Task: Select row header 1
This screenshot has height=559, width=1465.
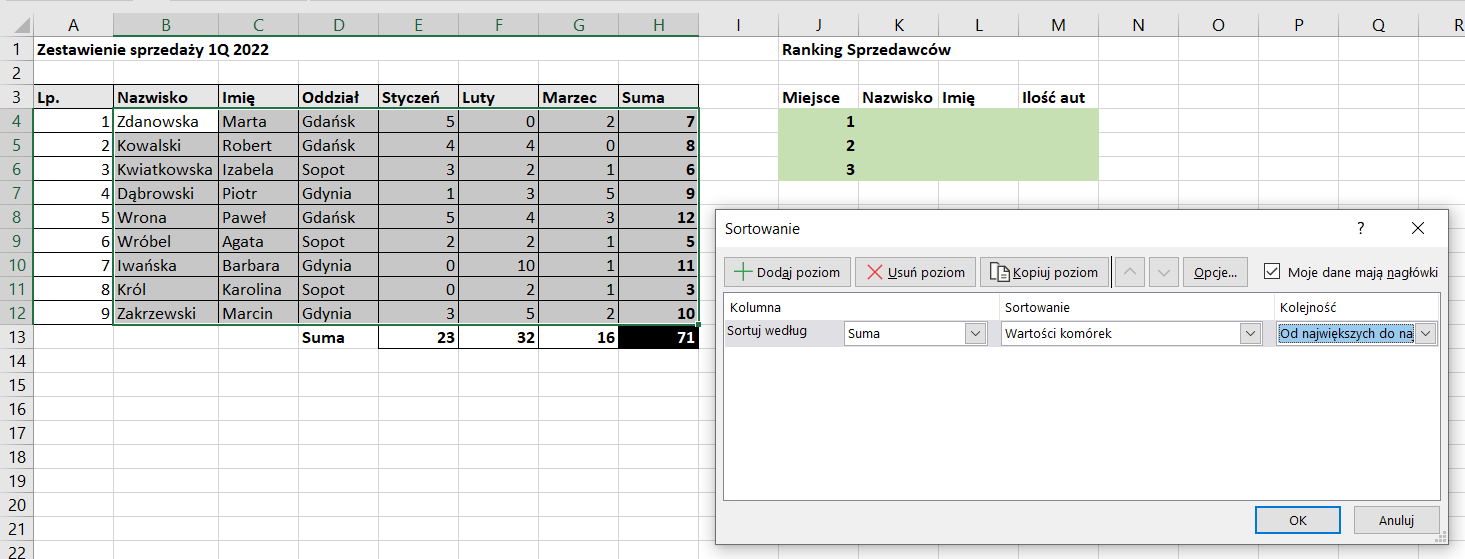Action: [16, 49]
